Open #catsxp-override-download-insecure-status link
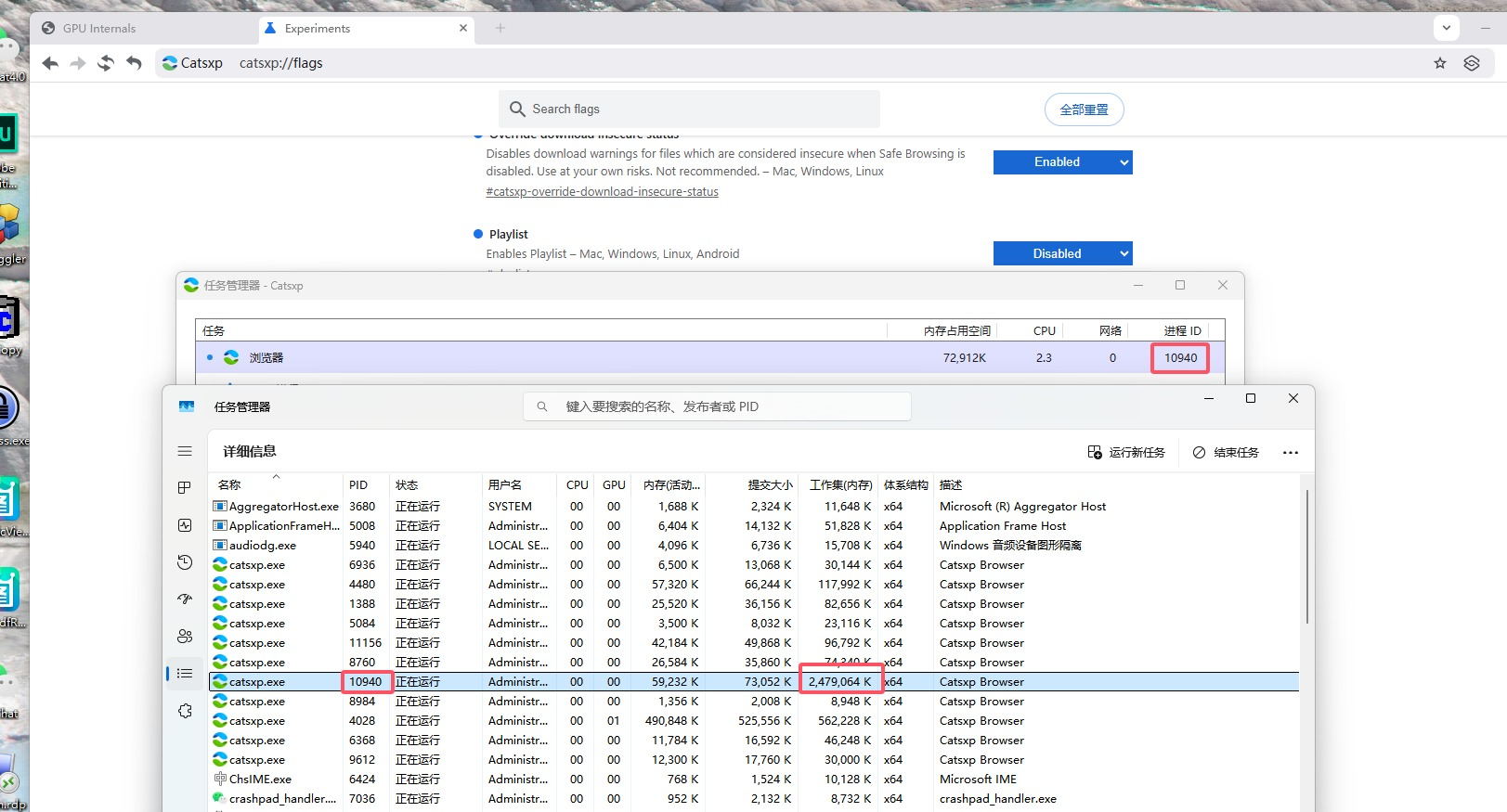This screenshot has width=1507, height=812. [x=602, y=191]
